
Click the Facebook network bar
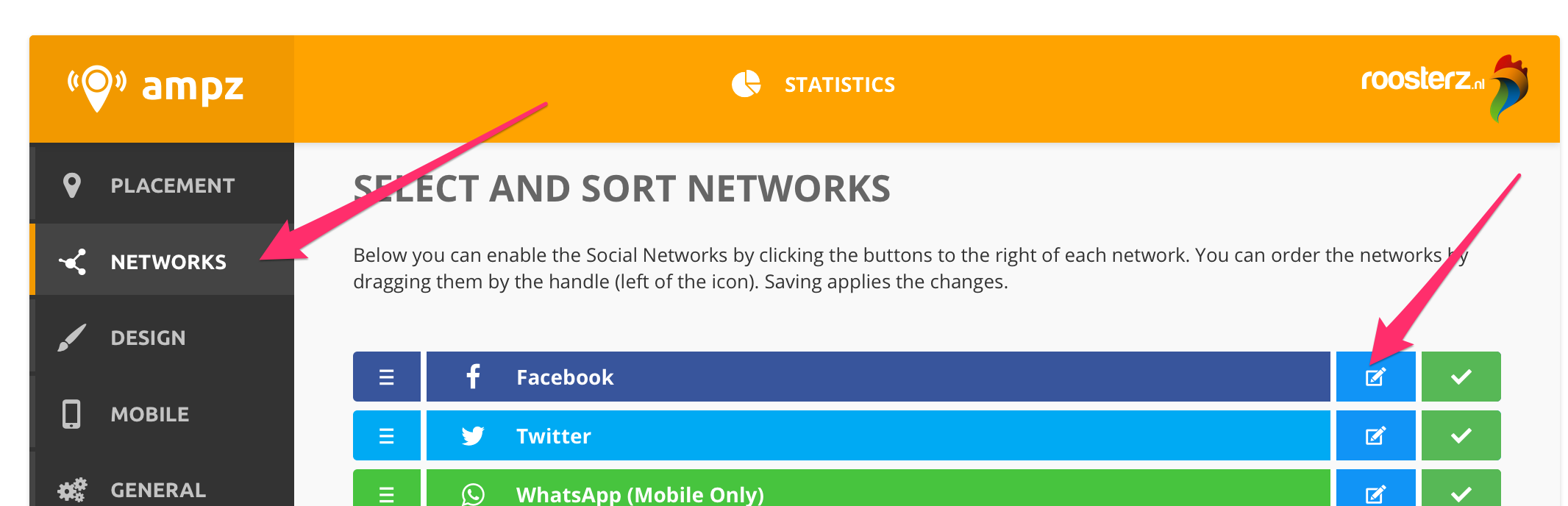pyautogui.click(x=878, y=377)
